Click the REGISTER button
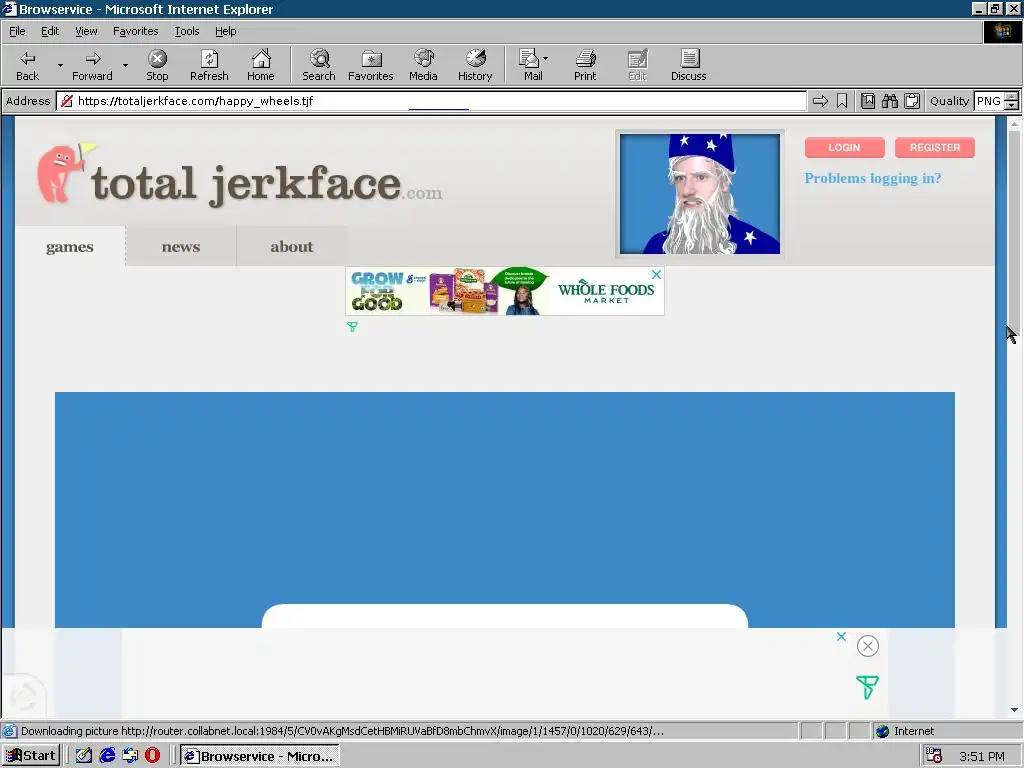 (x=935, y=148)
